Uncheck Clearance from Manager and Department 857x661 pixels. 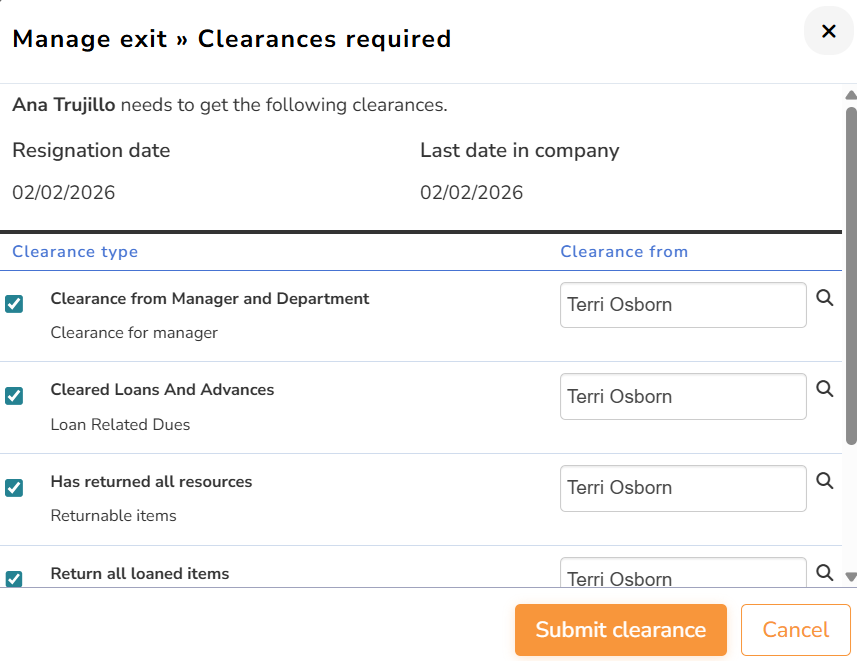[14, 304]
